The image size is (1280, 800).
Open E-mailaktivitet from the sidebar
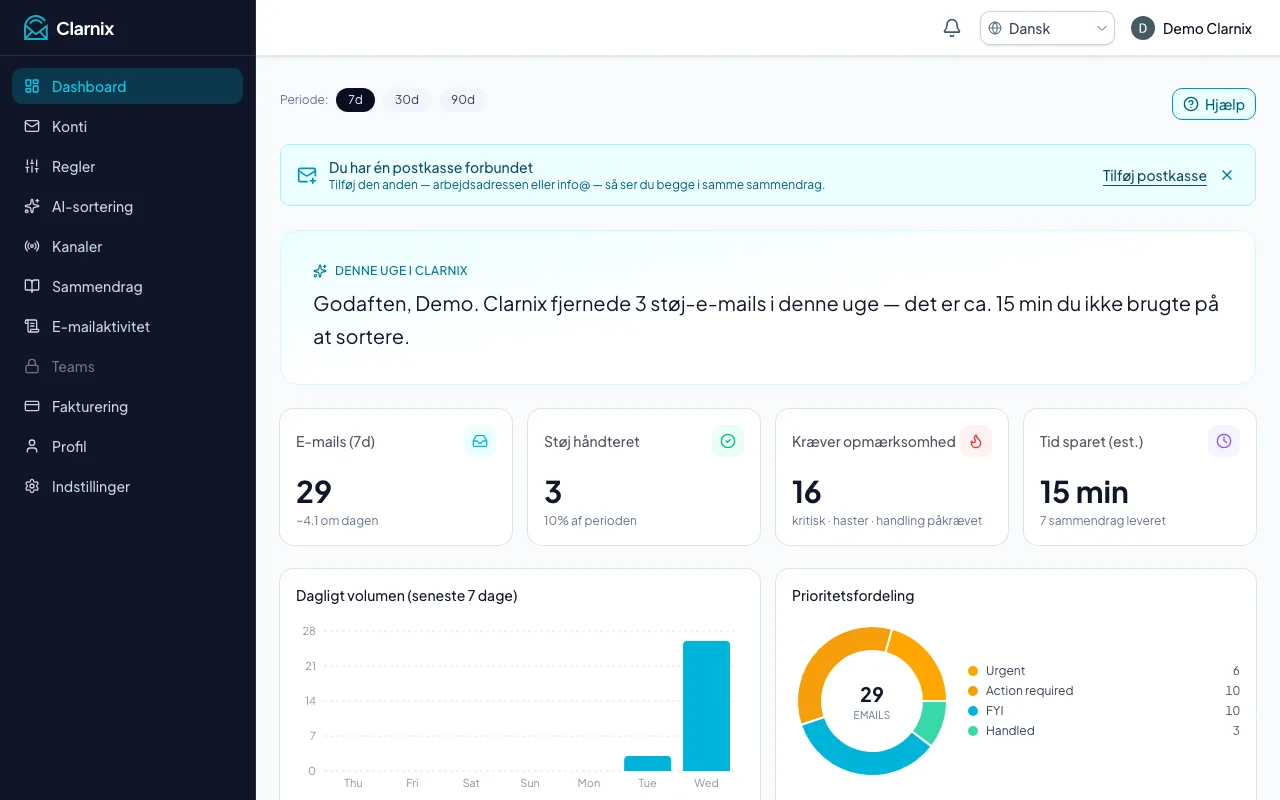127,326
